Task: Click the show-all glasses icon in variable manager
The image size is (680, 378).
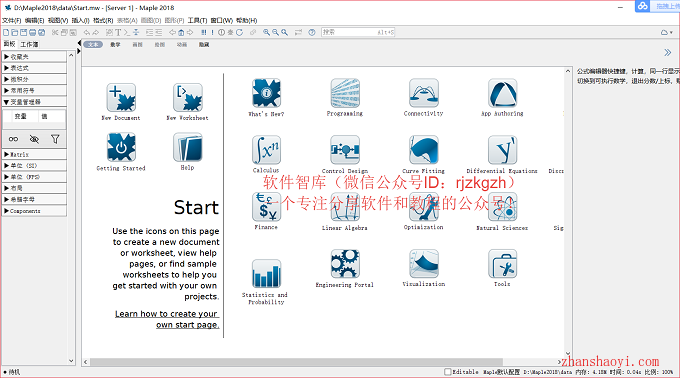Action: [13, 139]
